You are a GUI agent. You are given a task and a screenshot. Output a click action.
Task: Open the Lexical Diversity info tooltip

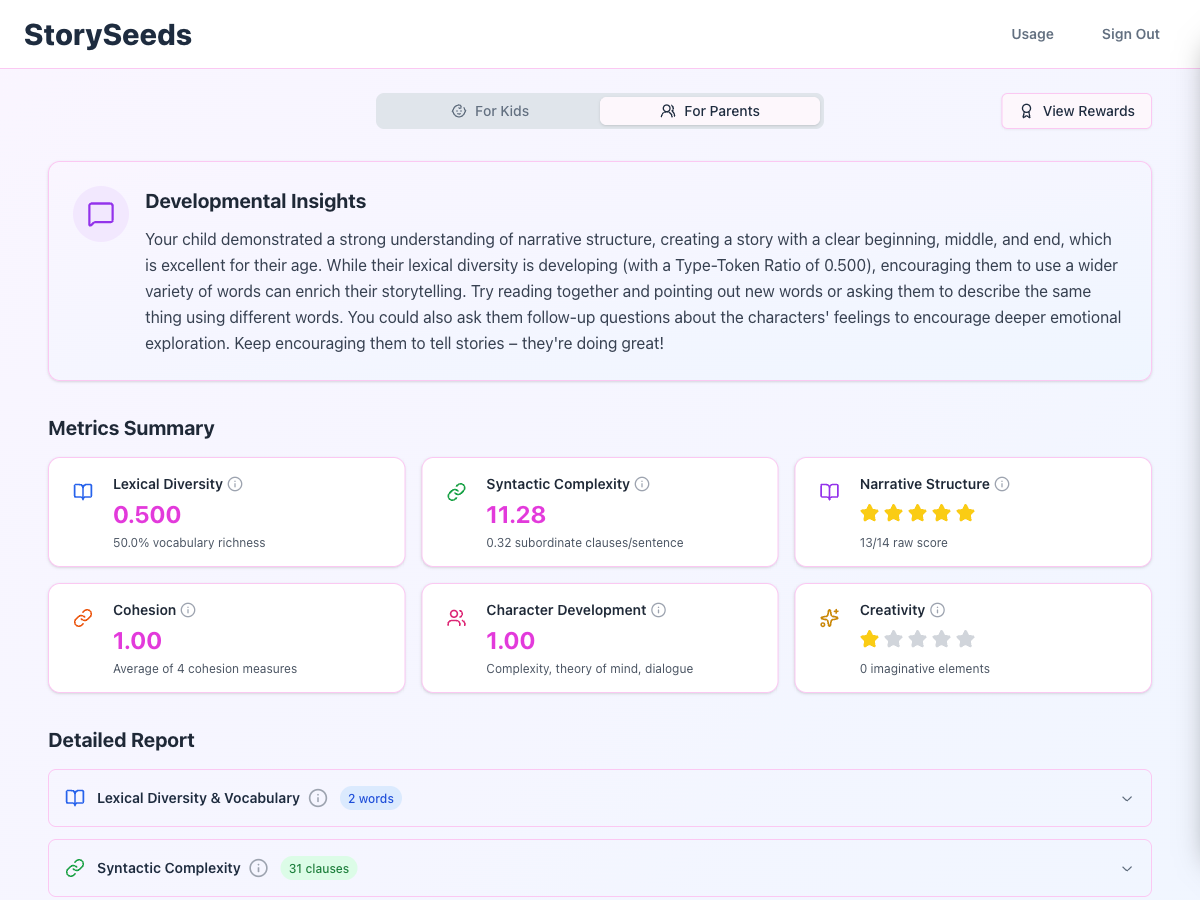[235, 483]
